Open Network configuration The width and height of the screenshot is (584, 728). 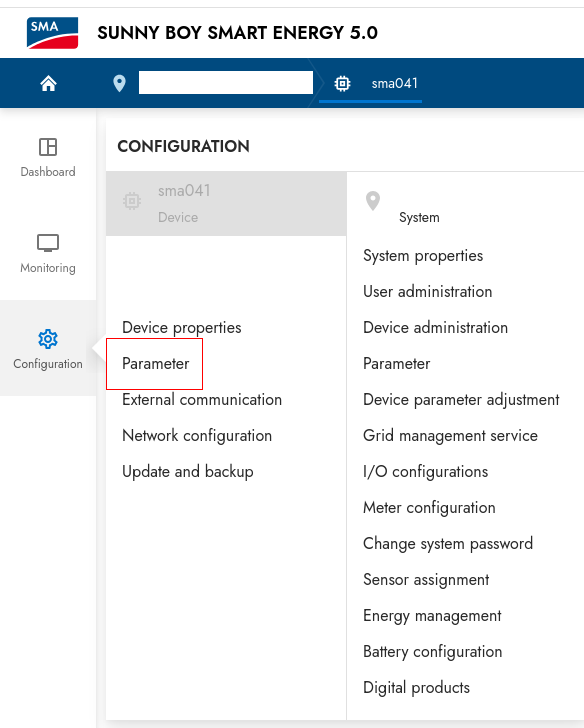click(x=197, y=436)
